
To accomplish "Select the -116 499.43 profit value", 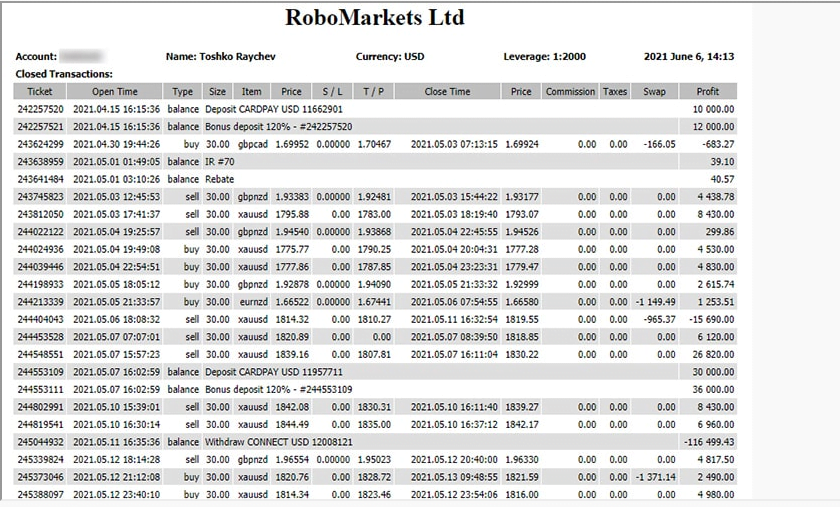I will pyautogui.click(x=704, y=442).
